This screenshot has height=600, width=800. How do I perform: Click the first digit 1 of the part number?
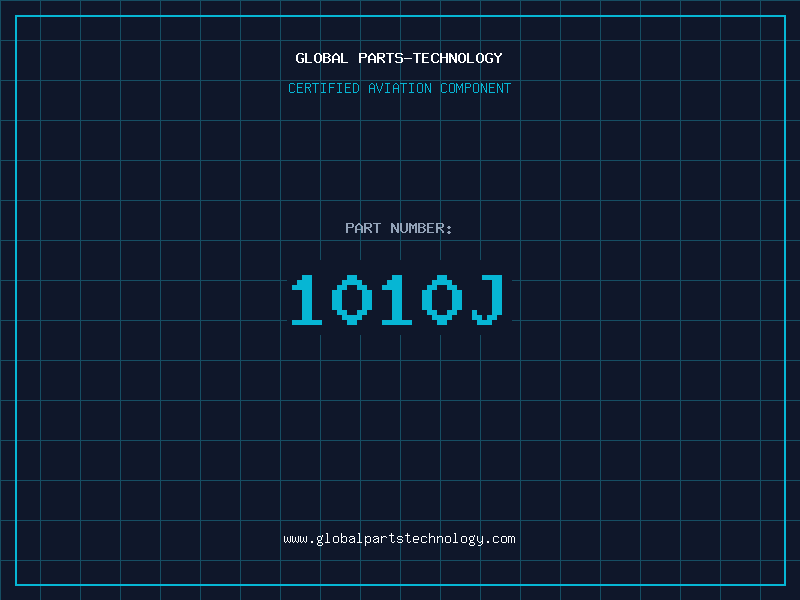click(x=307, y=301)
